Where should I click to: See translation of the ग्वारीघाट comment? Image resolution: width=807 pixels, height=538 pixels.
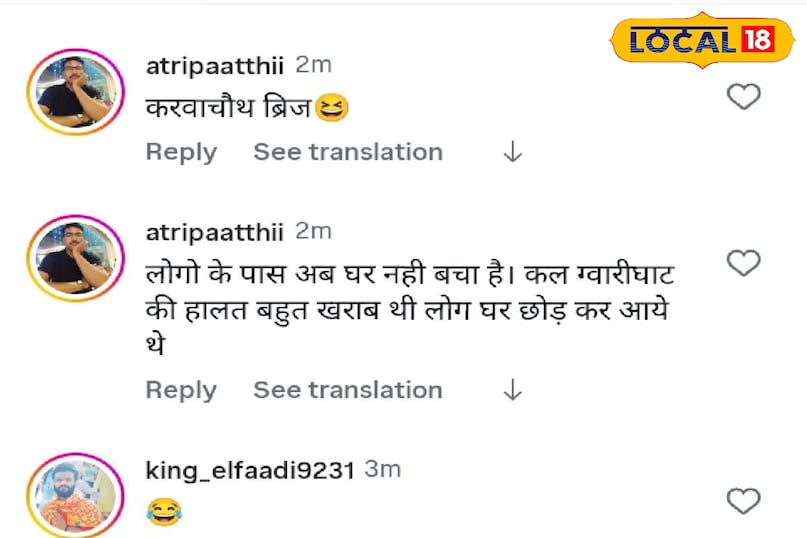347,390
